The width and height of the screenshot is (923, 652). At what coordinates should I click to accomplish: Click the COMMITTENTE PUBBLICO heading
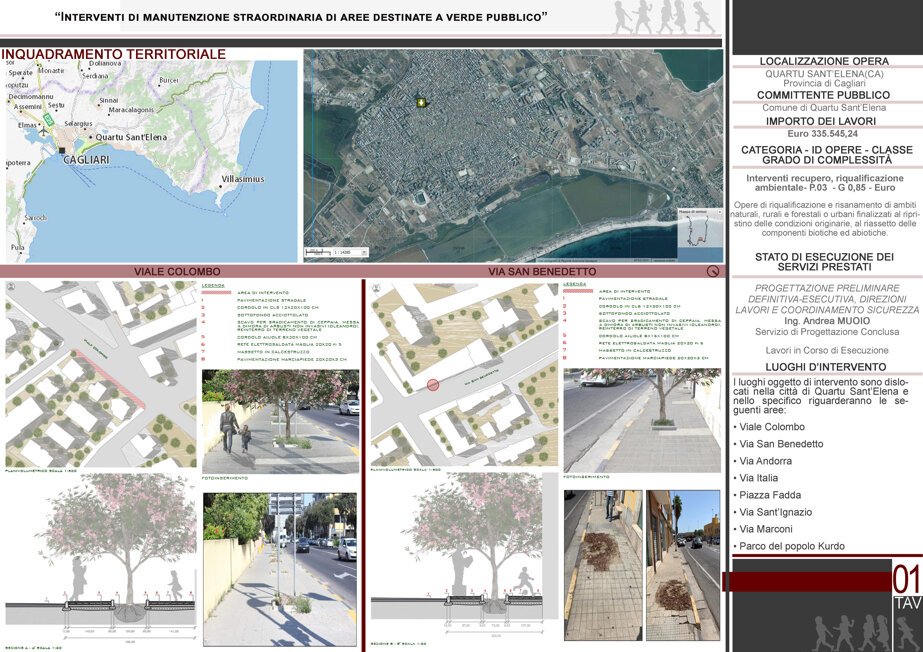824,95
